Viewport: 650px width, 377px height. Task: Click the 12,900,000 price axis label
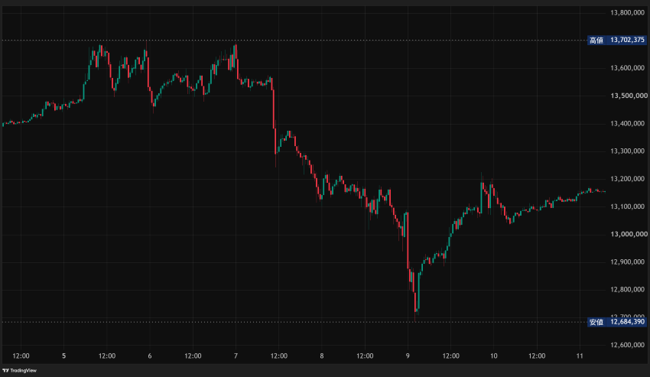627,262
